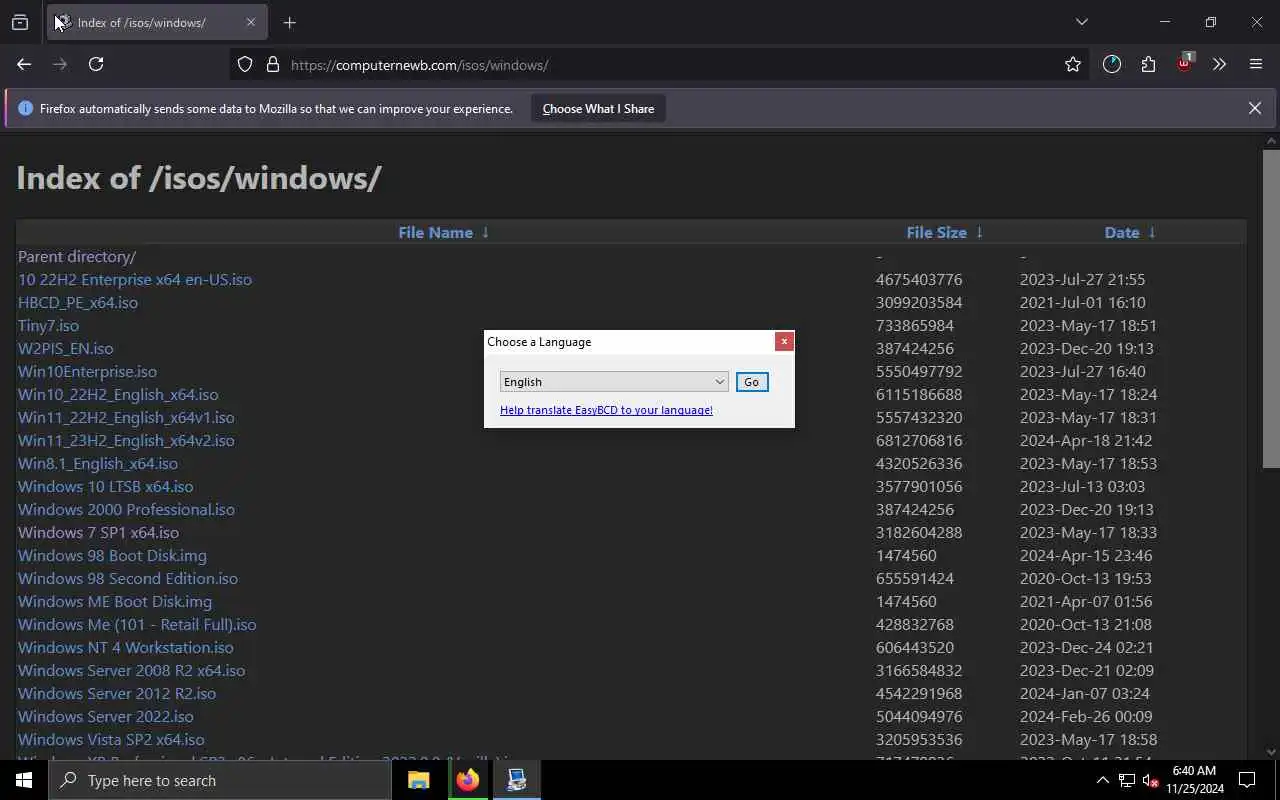The width and height of the screenshot is (1280, 800).
Task: Download Windows Server 2012 R2.iso
Action: [117, 693]
